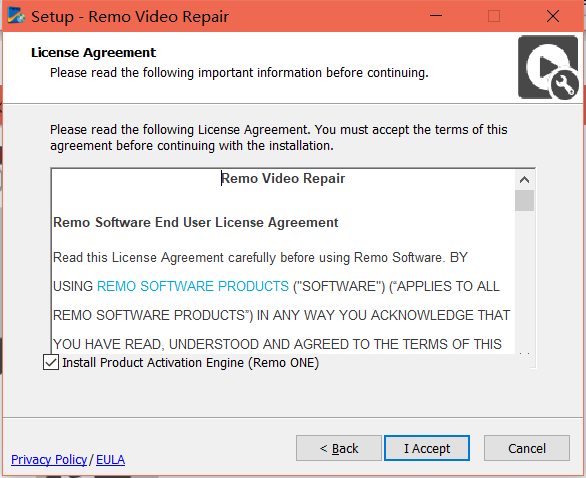Click the Setup app icon in title bar
The width and height of the screenshot is (586, 478).
(16, 16)
